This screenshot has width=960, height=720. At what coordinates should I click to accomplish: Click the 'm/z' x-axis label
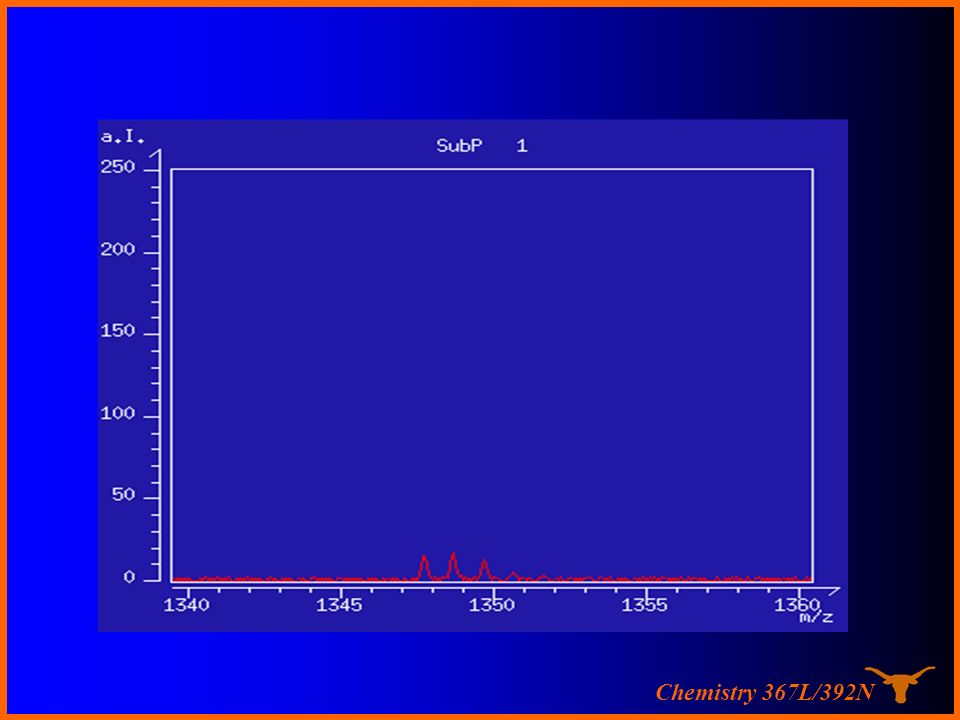816,617
